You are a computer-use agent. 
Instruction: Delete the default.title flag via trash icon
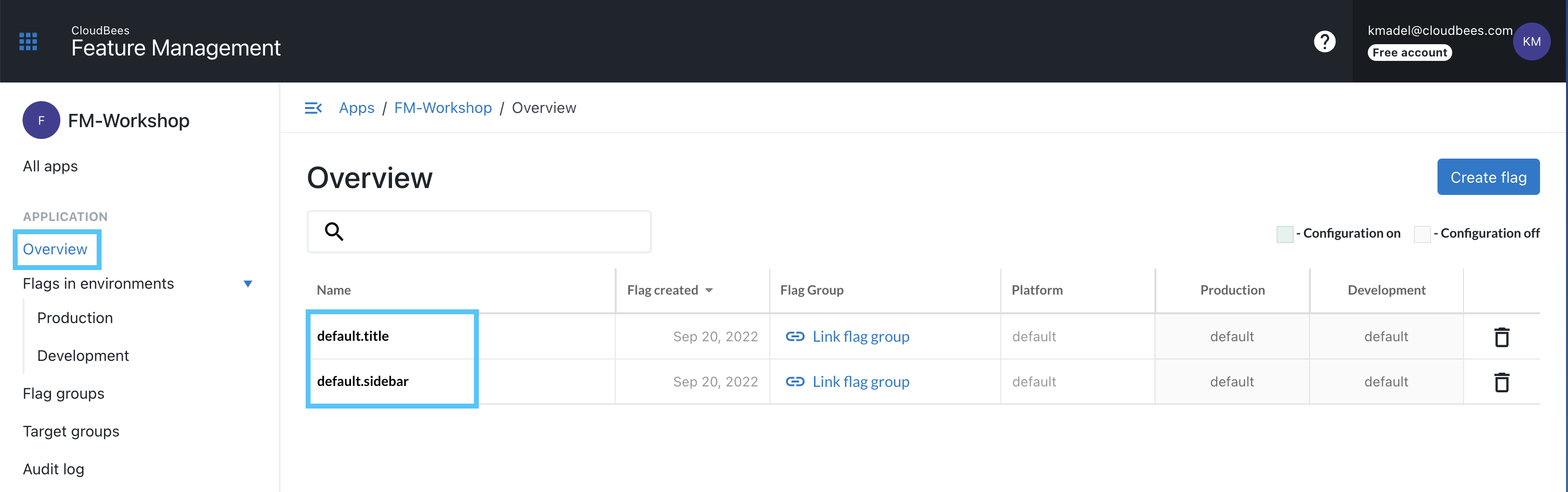[x=1501, y=337]
